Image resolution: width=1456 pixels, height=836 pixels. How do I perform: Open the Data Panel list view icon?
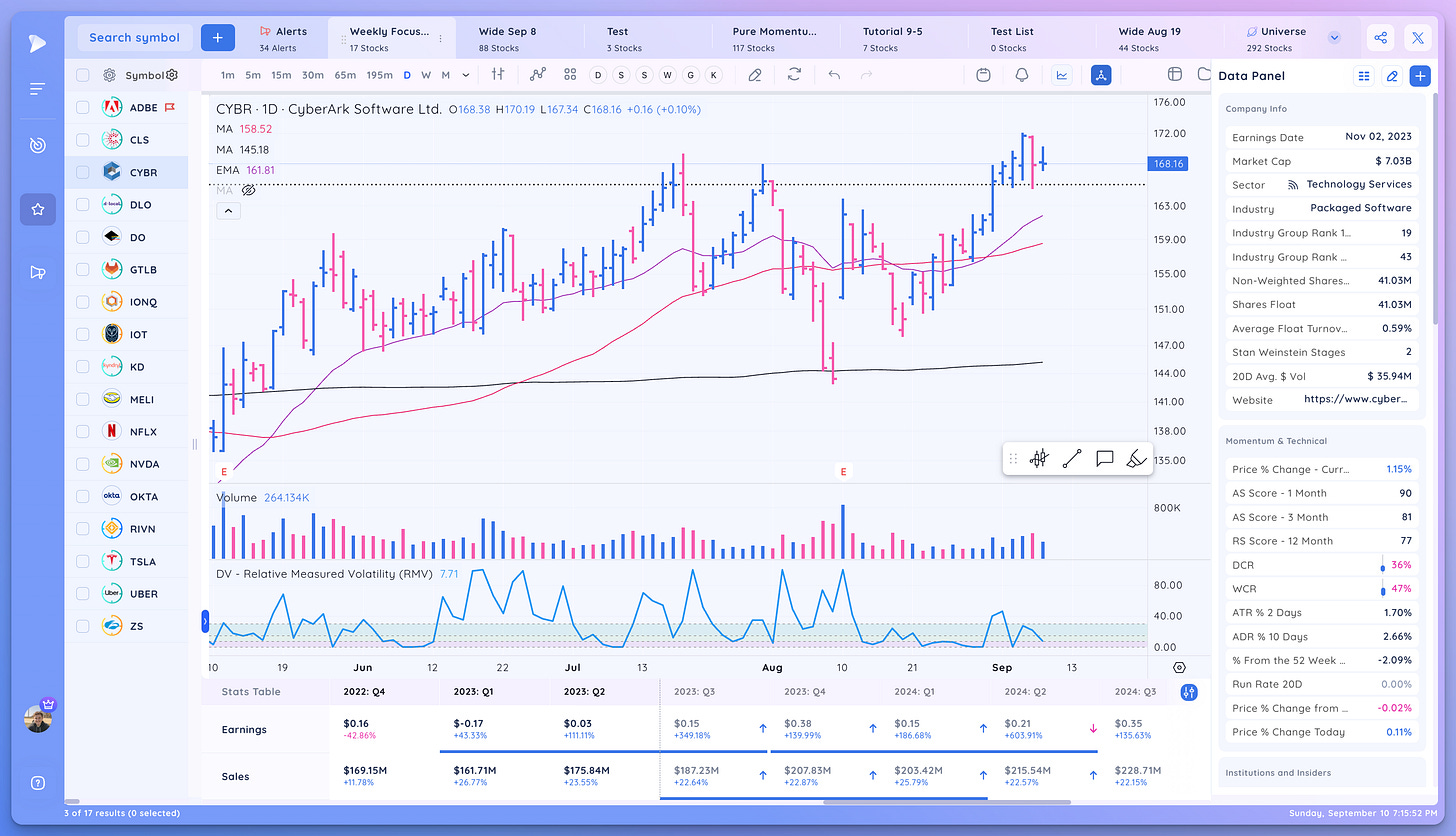pos(1364,76)
